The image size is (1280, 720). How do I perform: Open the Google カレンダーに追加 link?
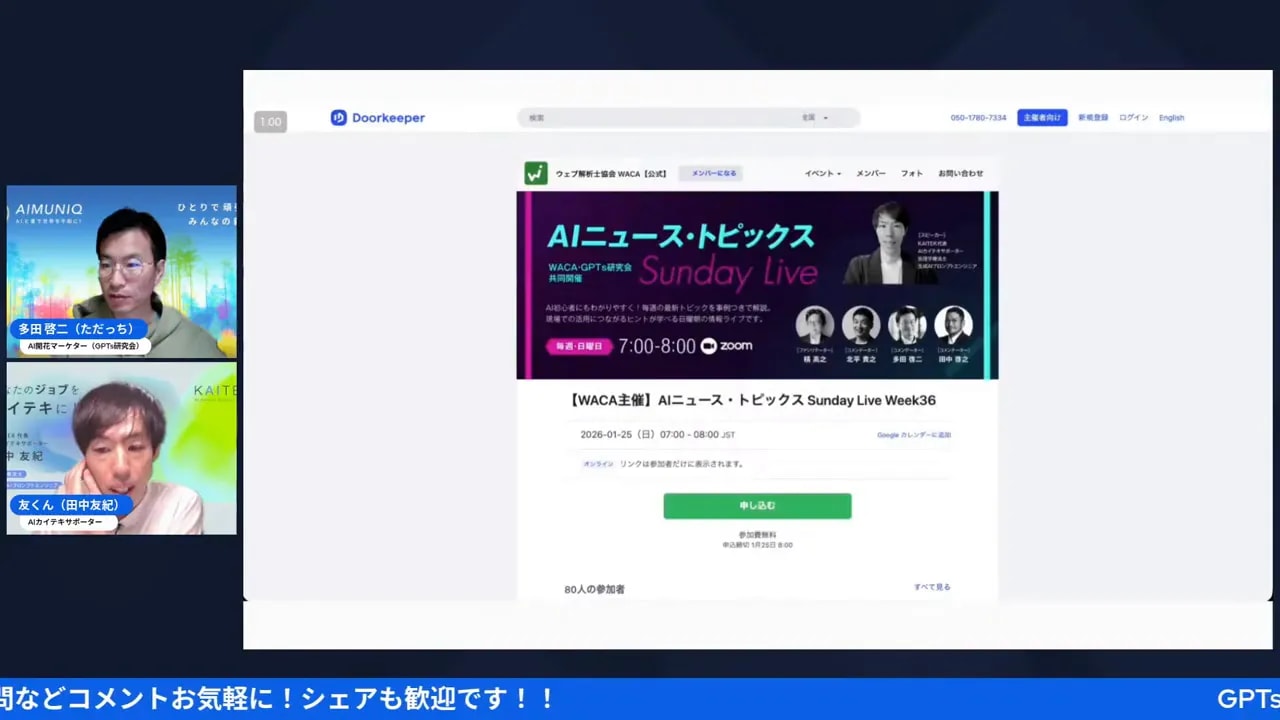click(x=915, y=434)
